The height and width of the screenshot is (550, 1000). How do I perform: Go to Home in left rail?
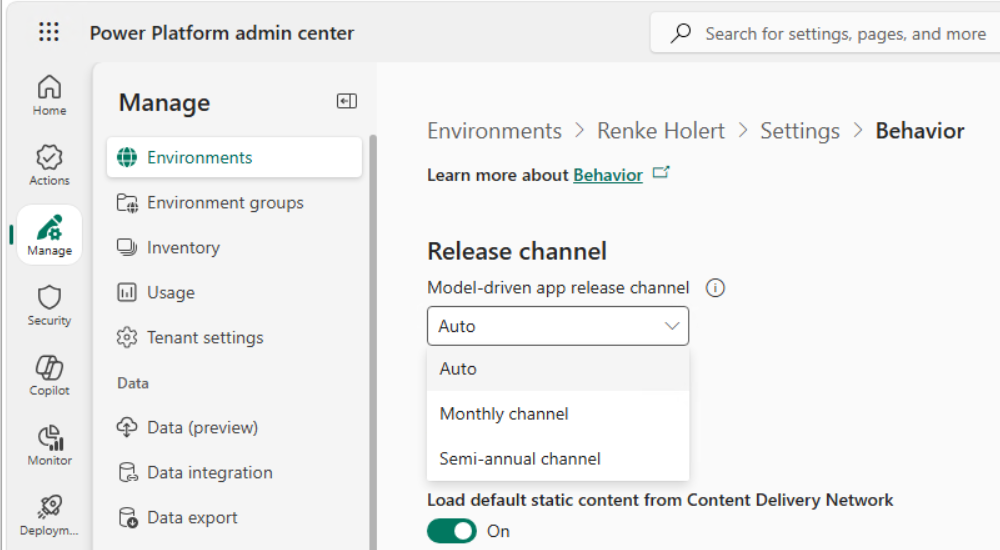[49, 95]
